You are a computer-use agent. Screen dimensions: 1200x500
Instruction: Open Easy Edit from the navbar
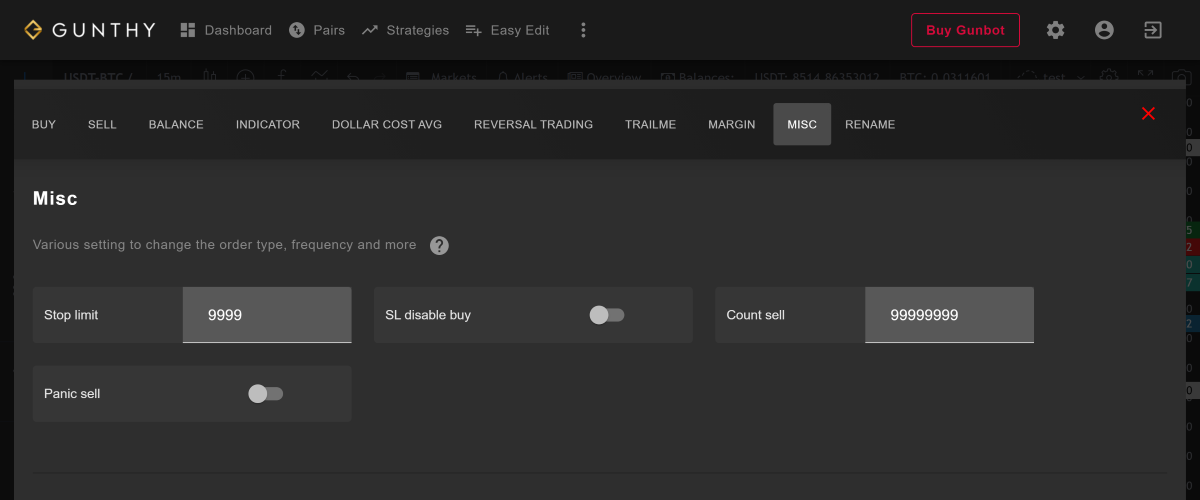tap(507, 30)
